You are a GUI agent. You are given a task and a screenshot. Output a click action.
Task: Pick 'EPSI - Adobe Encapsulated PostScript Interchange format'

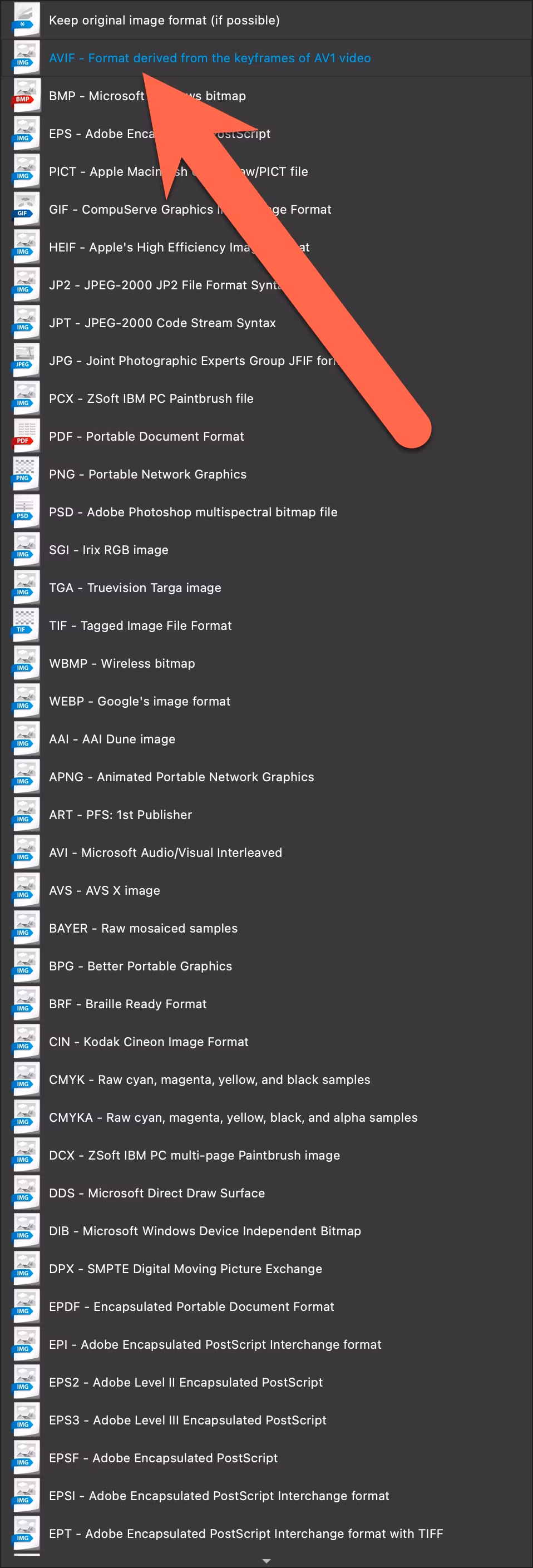266,1495
